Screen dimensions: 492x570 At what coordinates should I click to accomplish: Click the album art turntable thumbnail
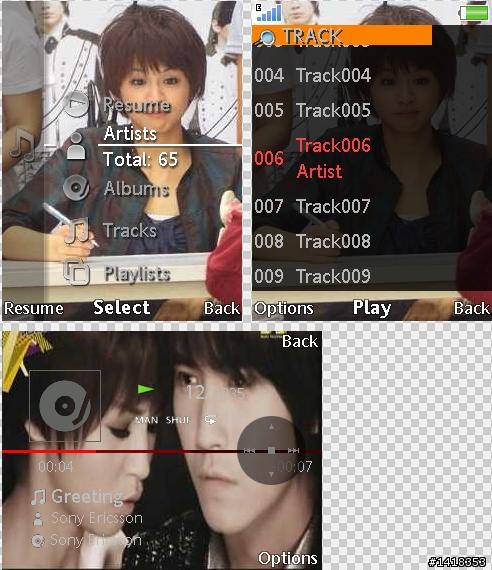65,406
